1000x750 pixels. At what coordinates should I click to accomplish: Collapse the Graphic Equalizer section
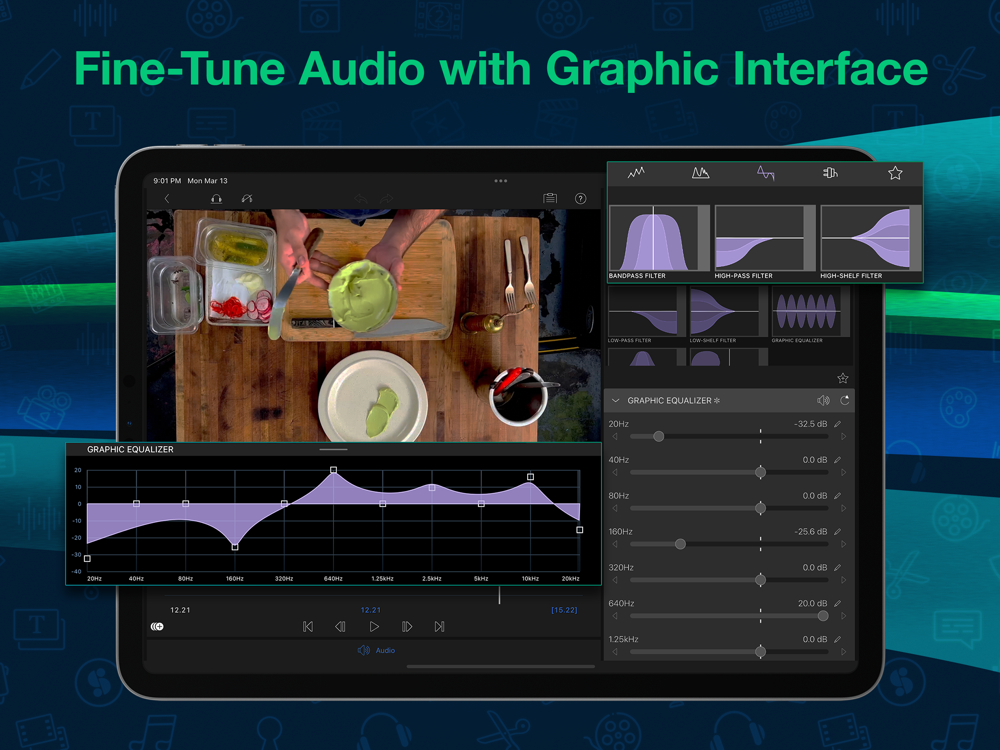pos(615,401)
